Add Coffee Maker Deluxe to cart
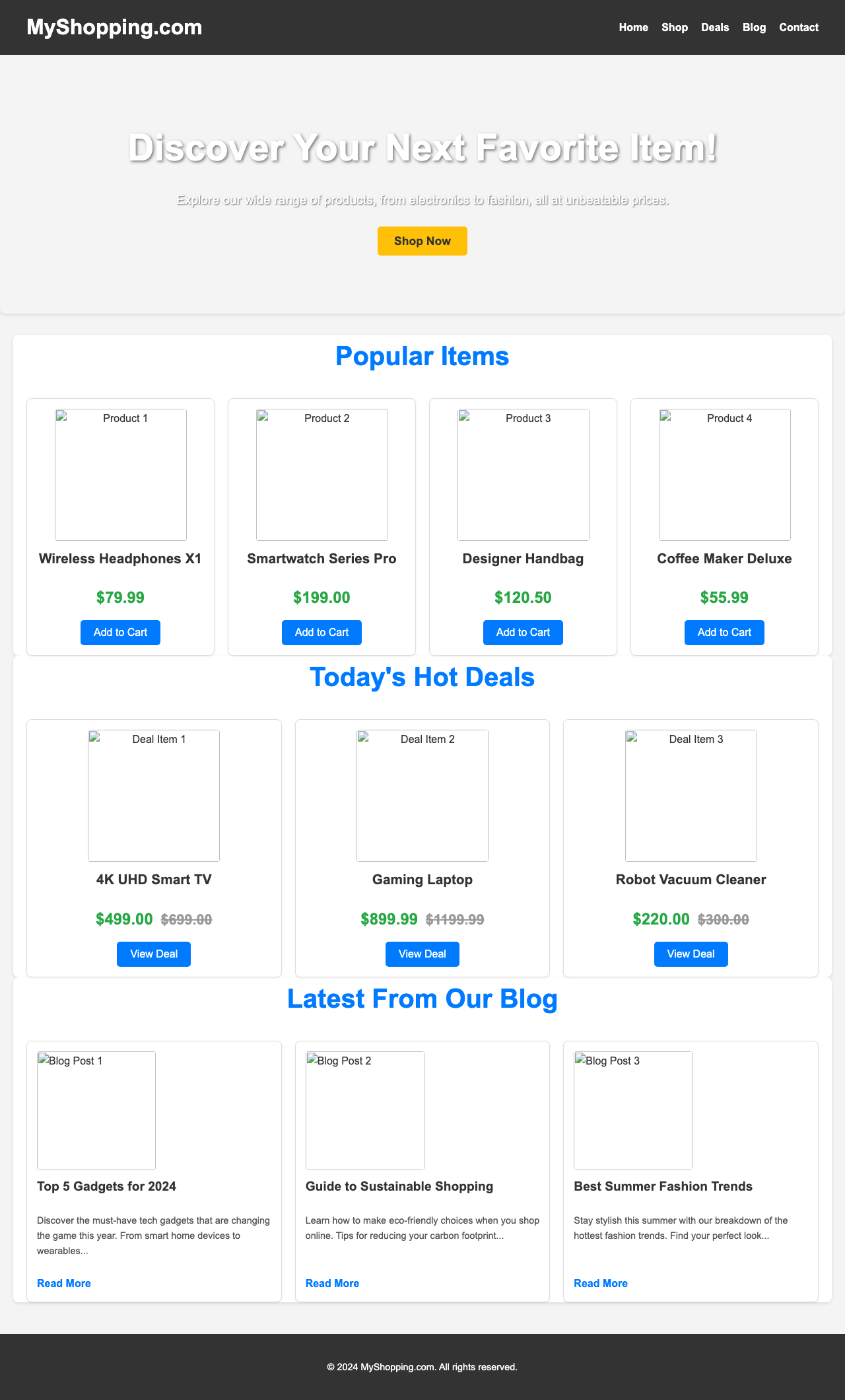 724,632
